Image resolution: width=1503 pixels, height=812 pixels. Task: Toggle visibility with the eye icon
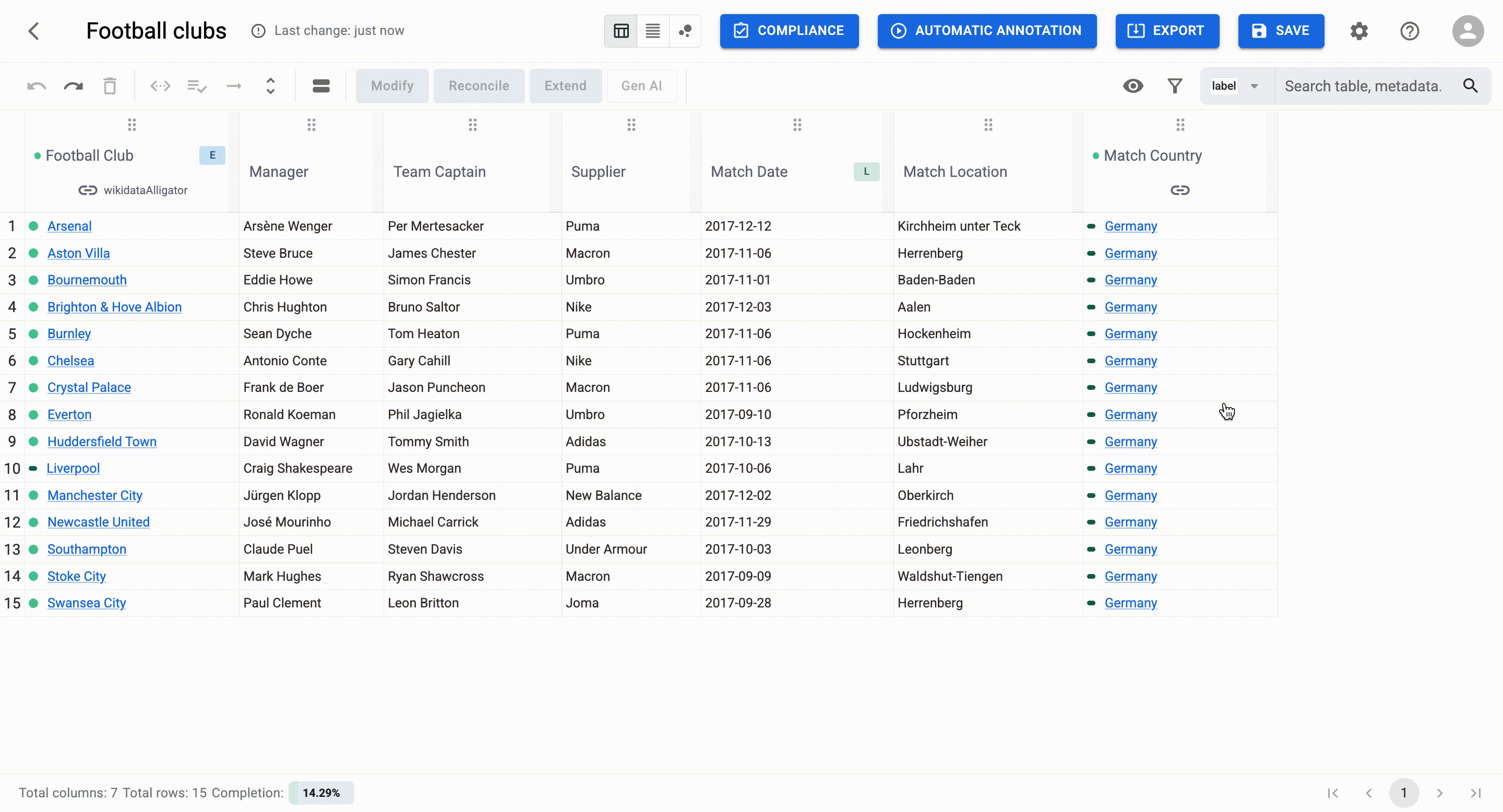click(x=1133, y=86)
